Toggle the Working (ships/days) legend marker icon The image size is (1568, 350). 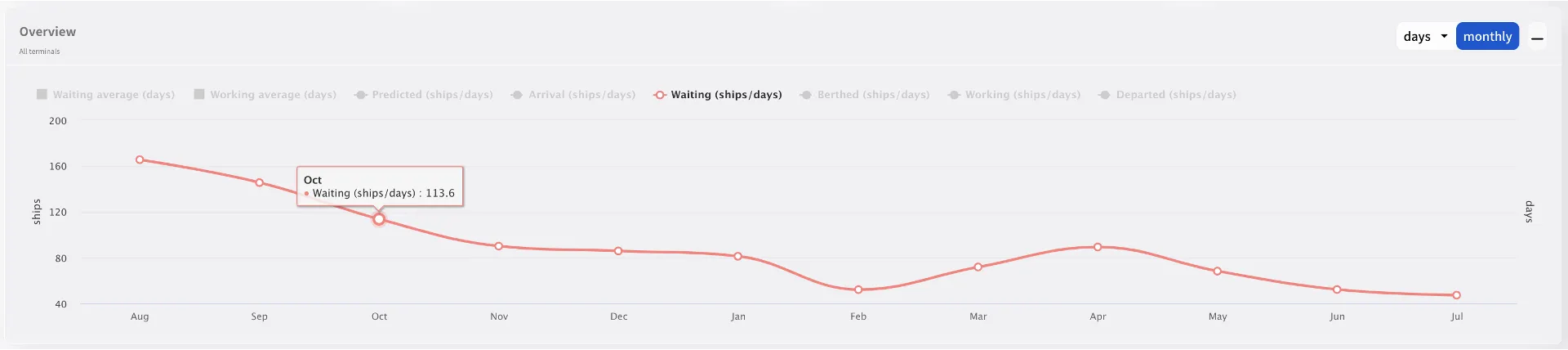coord(954,95)
